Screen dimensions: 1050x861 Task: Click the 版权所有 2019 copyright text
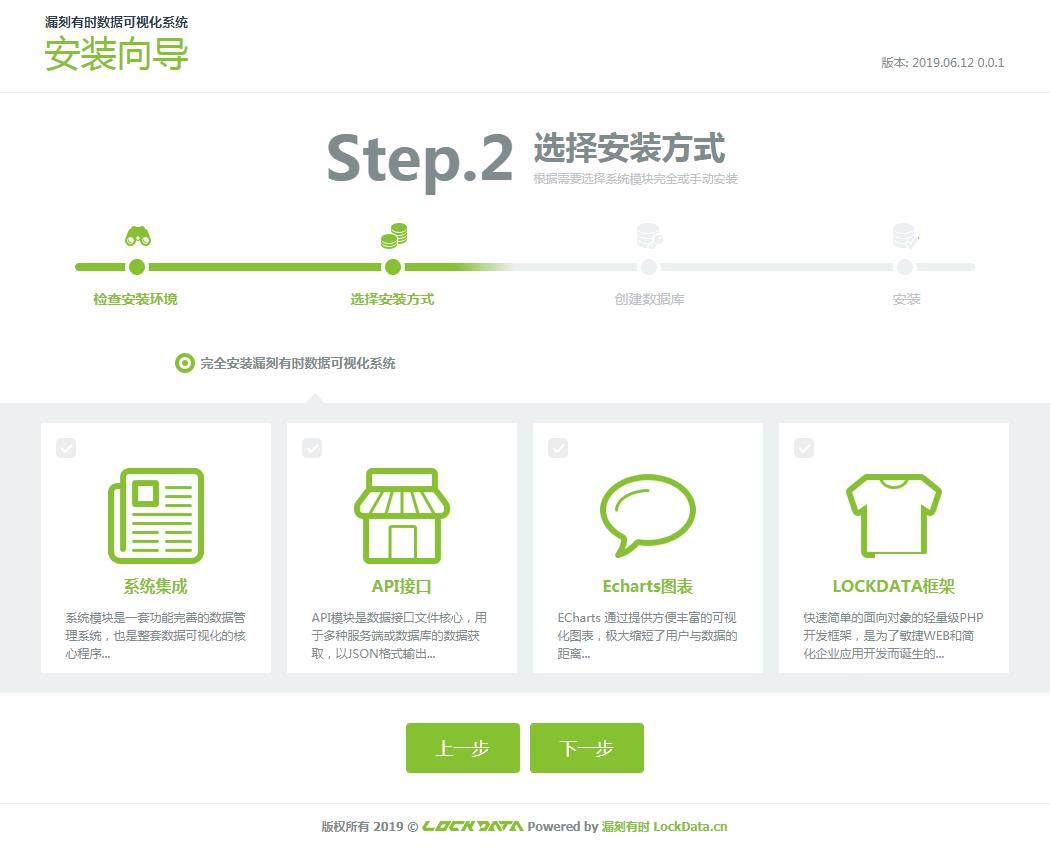tap(370, 826)
